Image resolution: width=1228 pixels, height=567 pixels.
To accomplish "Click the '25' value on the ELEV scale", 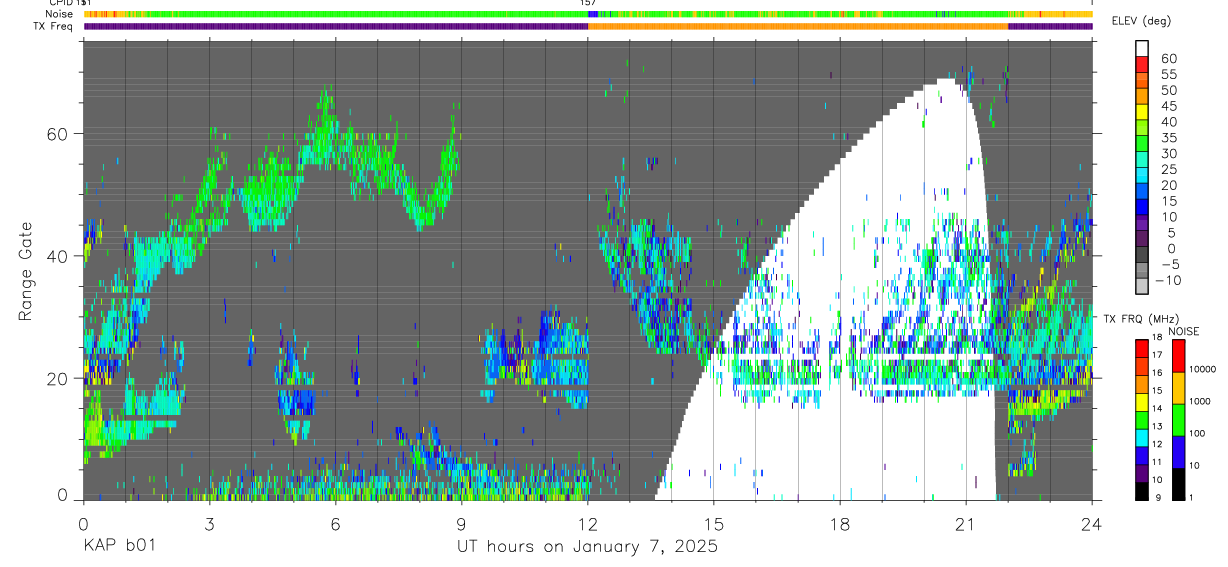I will point(1168,169).
